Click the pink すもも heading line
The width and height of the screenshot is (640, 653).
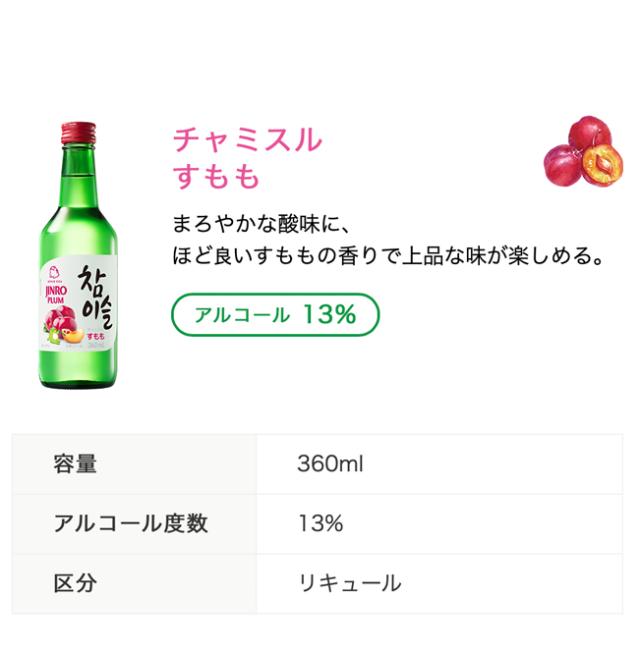click(x=216, y=176)
